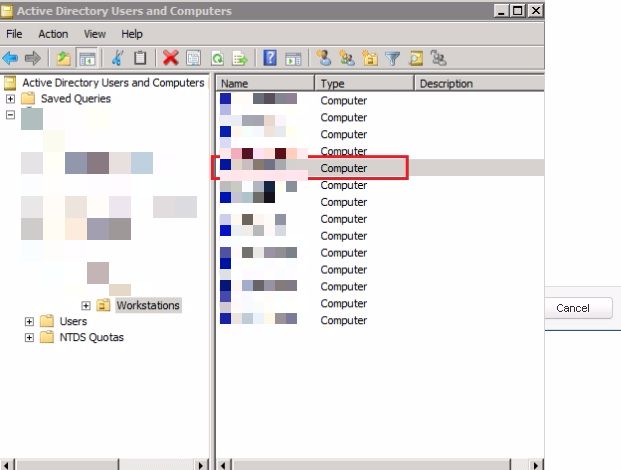
Task: Click the Filter funnel icon
Action: [392, 58]
